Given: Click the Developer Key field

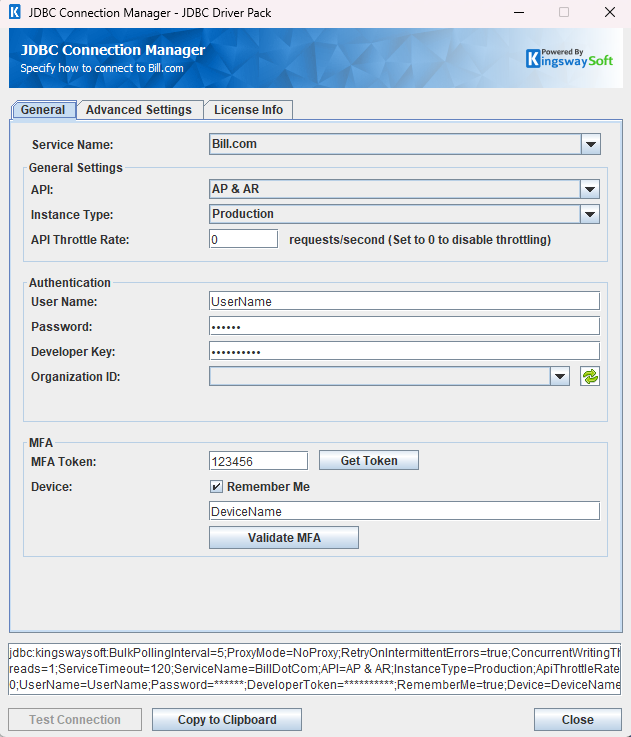Looking at the screenshot, I should pos(404,351).
